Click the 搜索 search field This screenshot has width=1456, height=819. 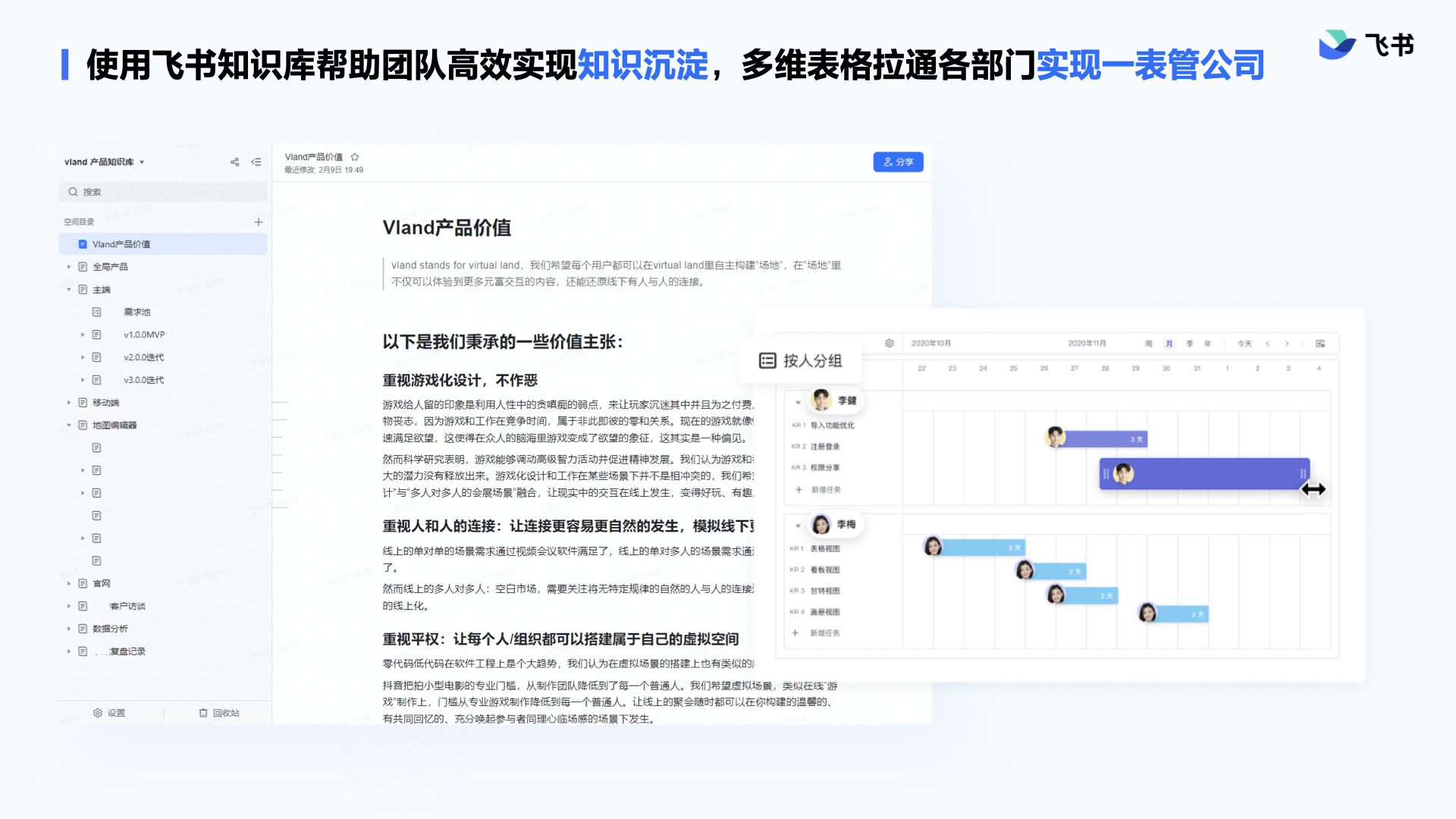tap(163, 192)
